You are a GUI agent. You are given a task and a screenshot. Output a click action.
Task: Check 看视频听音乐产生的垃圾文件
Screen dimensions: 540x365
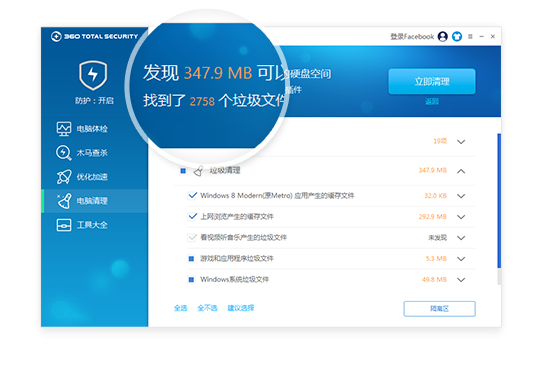pyautogui.click(x=192, y=238)
